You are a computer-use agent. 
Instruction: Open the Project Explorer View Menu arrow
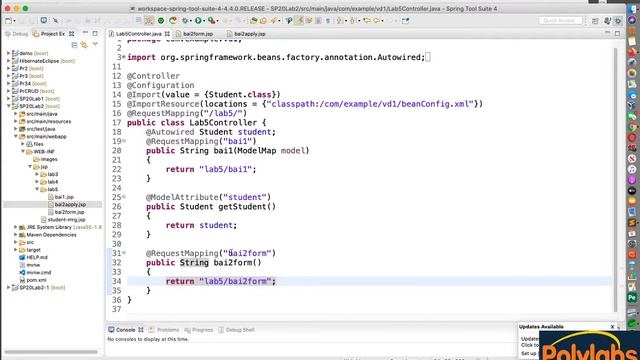[95, 44]
